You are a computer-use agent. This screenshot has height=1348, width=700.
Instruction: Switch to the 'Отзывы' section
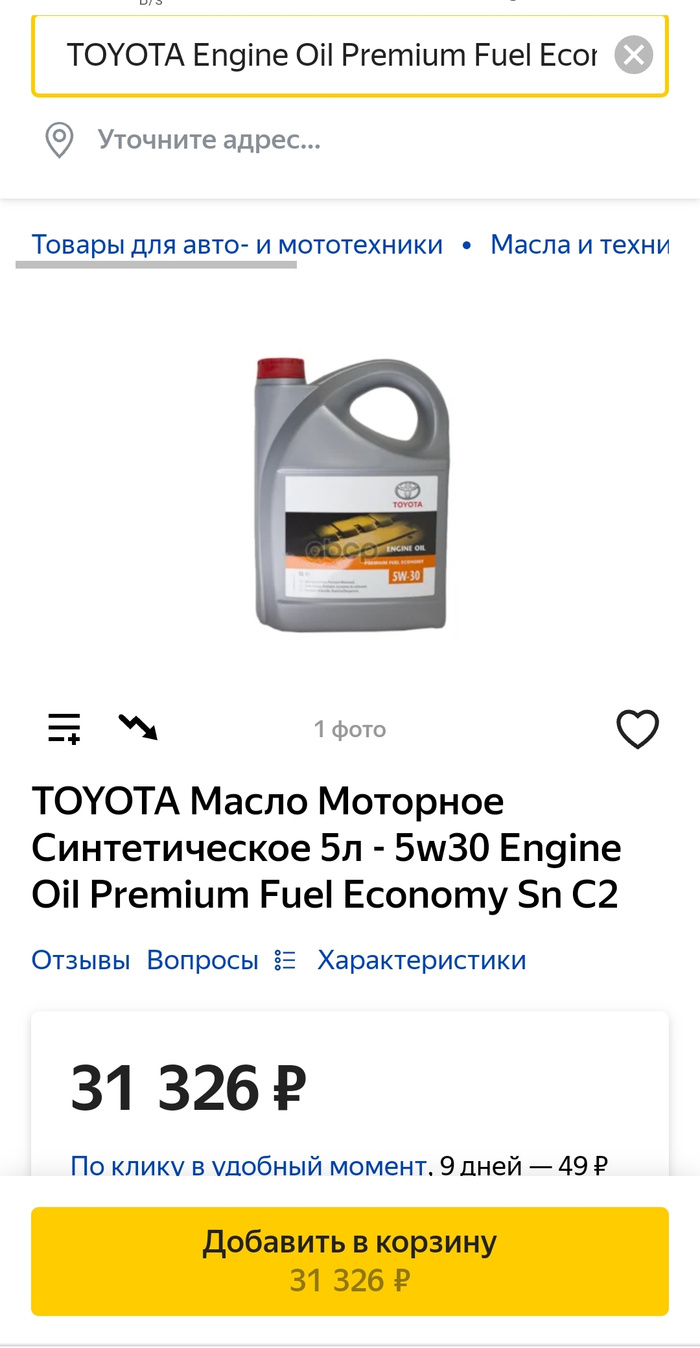(x=81, y=961)
